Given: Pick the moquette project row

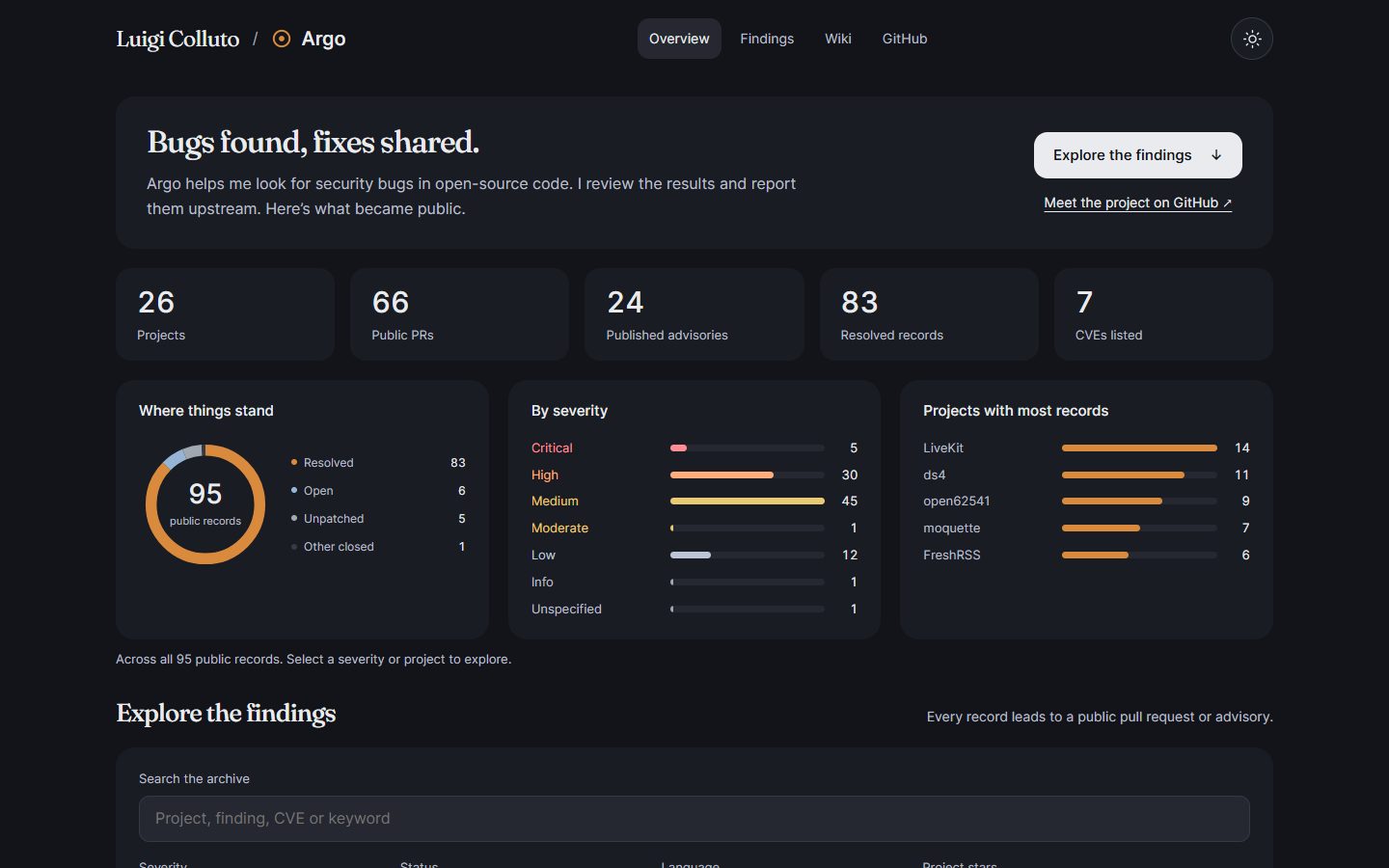Looking at the screenshot, I should coord(1086,528).
